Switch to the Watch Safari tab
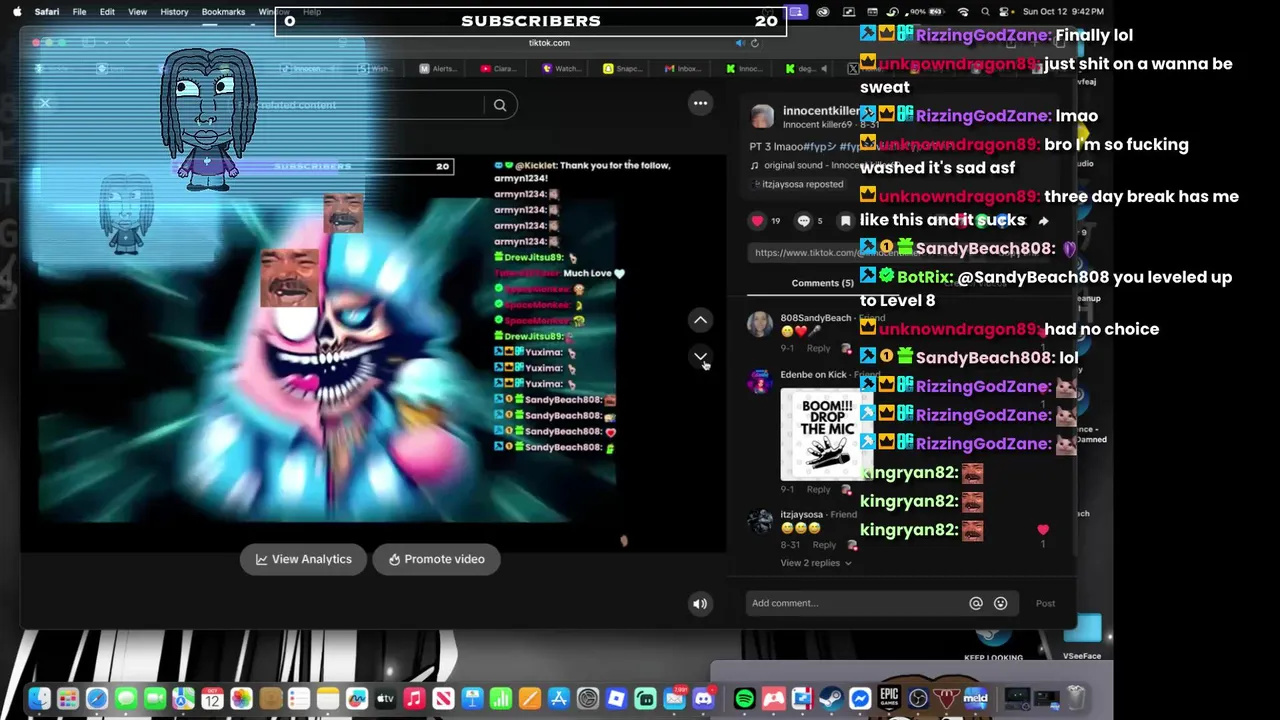Screen dimensions: 1280x720 click(x=559, y=69)
